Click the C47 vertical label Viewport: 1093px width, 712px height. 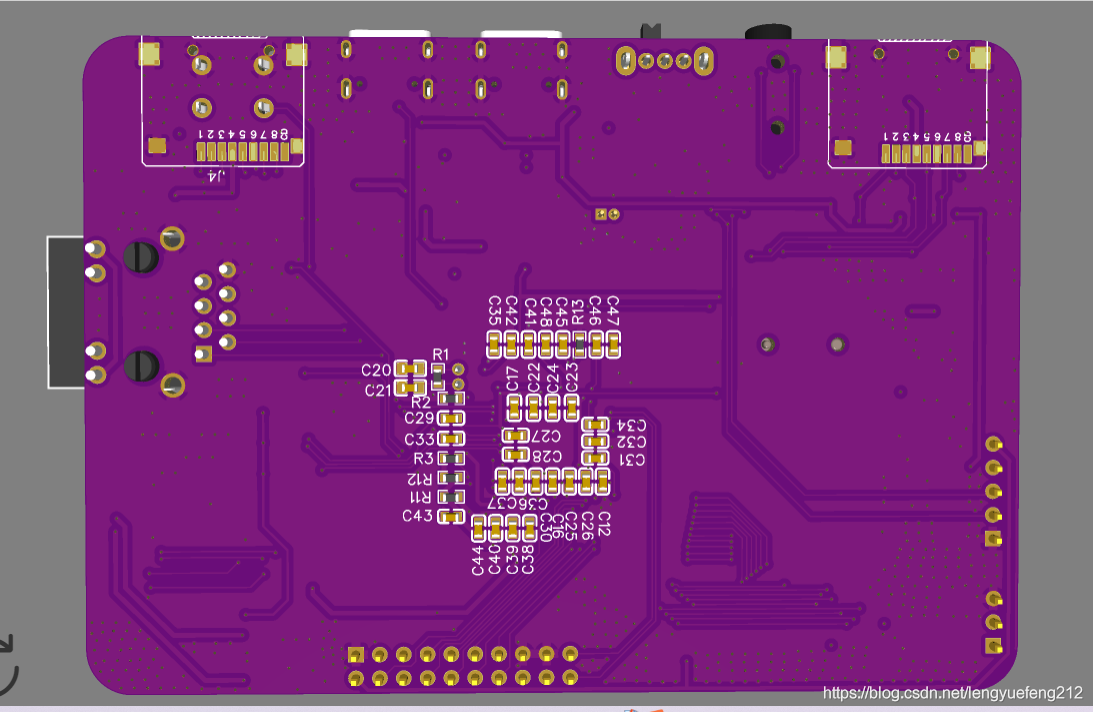click(x=613, y=311)
